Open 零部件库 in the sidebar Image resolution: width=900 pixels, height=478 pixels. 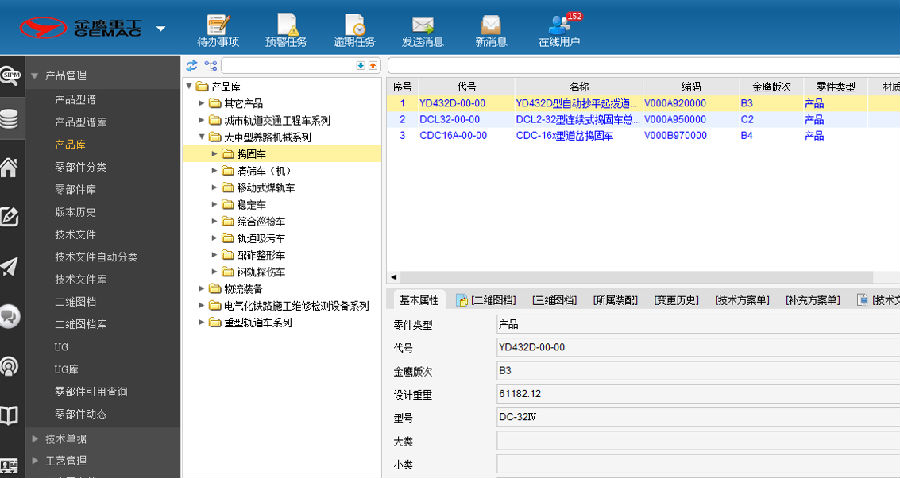click(x=75, y=189)
